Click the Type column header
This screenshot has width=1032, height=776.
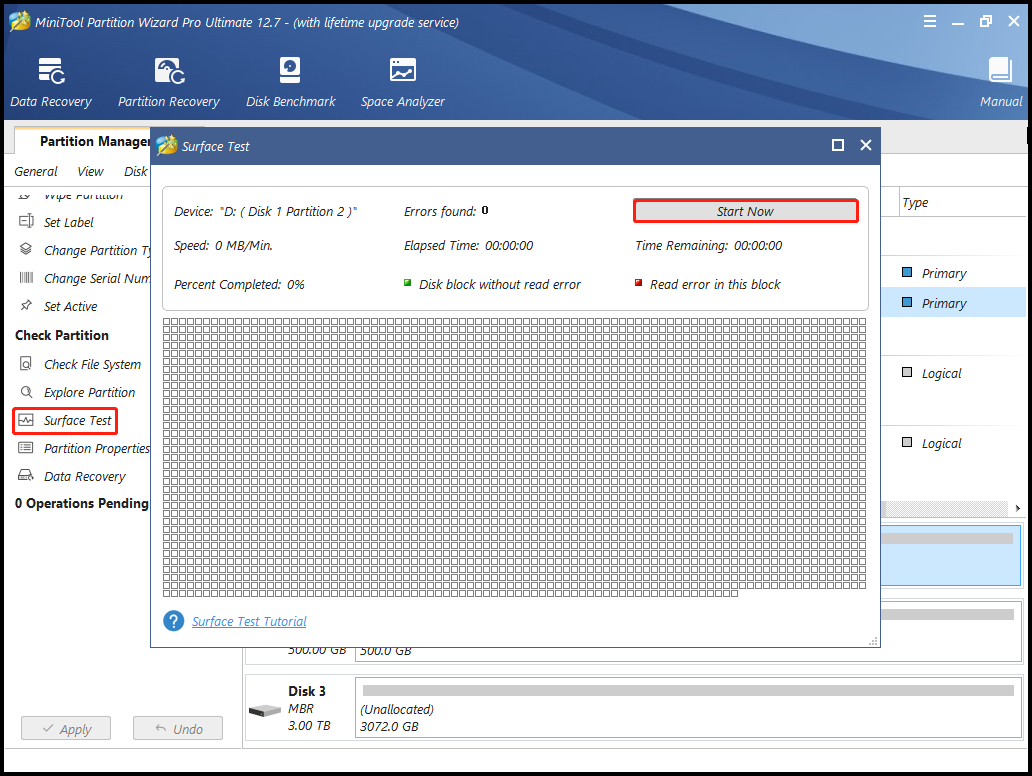click(x=915, y=203)
